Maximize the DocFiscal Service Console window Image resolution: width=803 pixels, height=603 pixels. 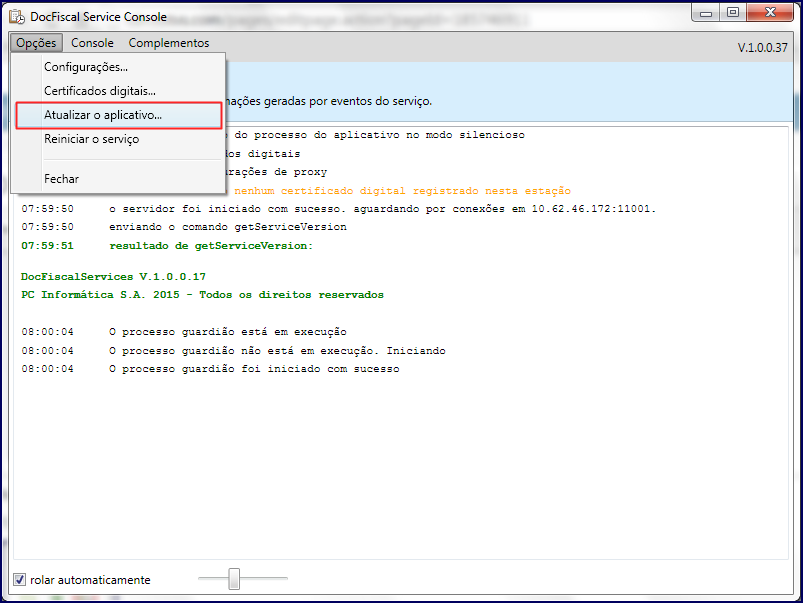(x=733, y=12)
